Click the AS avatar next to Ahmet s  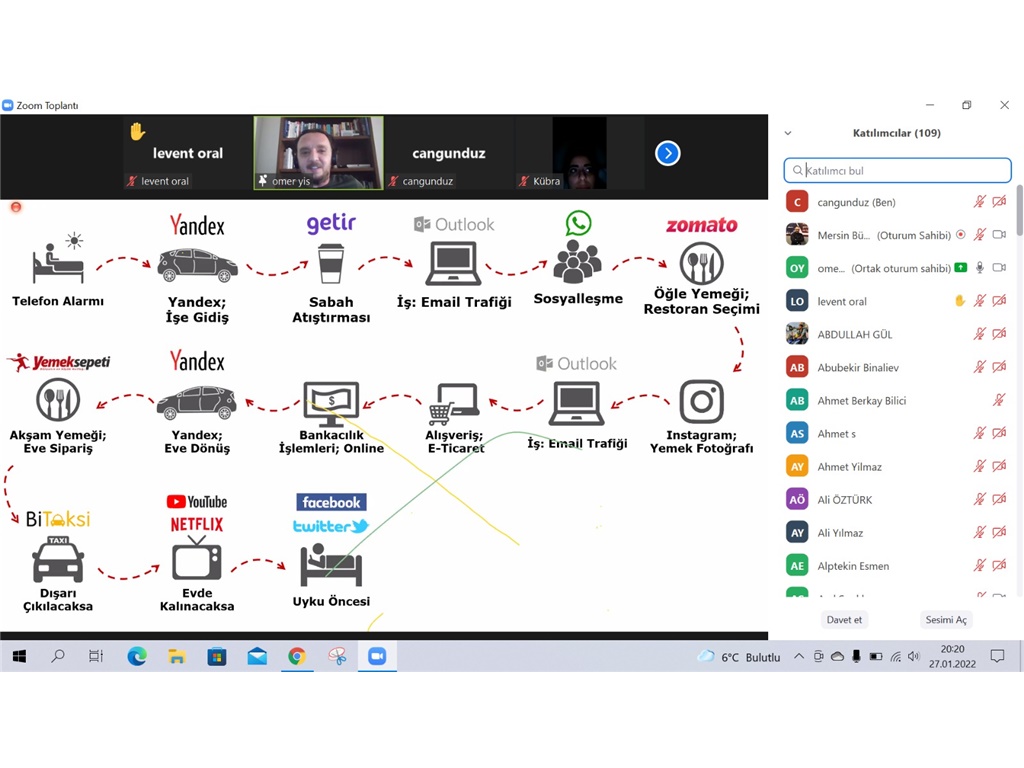(797, 433)
